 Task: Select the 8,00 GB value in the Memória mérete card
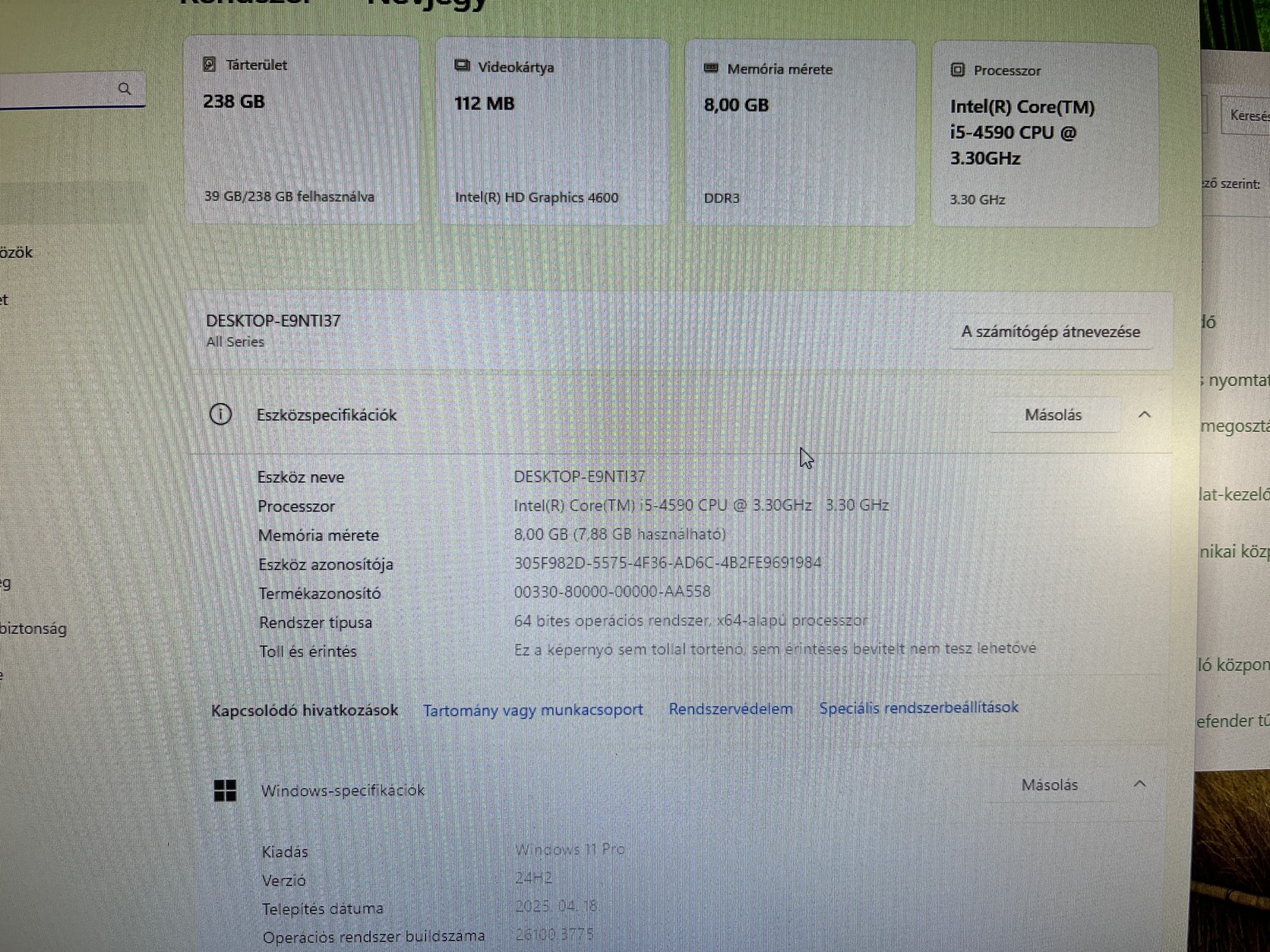click(x=736, y=105)
